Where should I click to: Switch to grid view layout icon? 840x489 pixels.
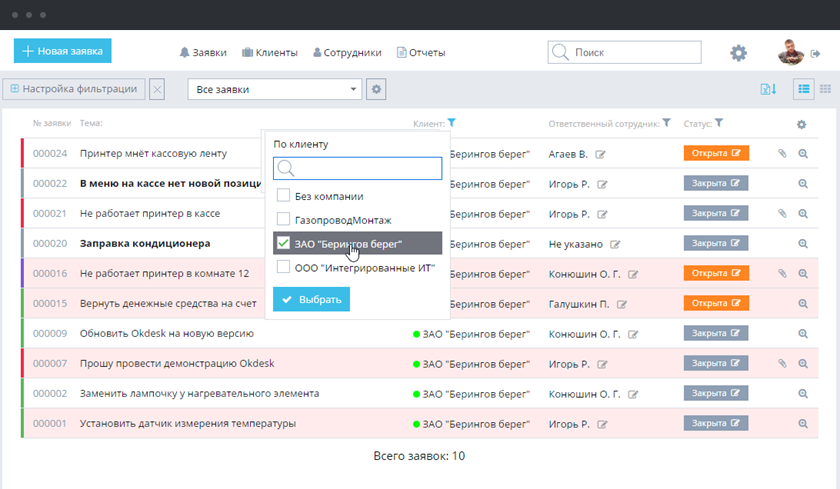[x=826, y=89]
